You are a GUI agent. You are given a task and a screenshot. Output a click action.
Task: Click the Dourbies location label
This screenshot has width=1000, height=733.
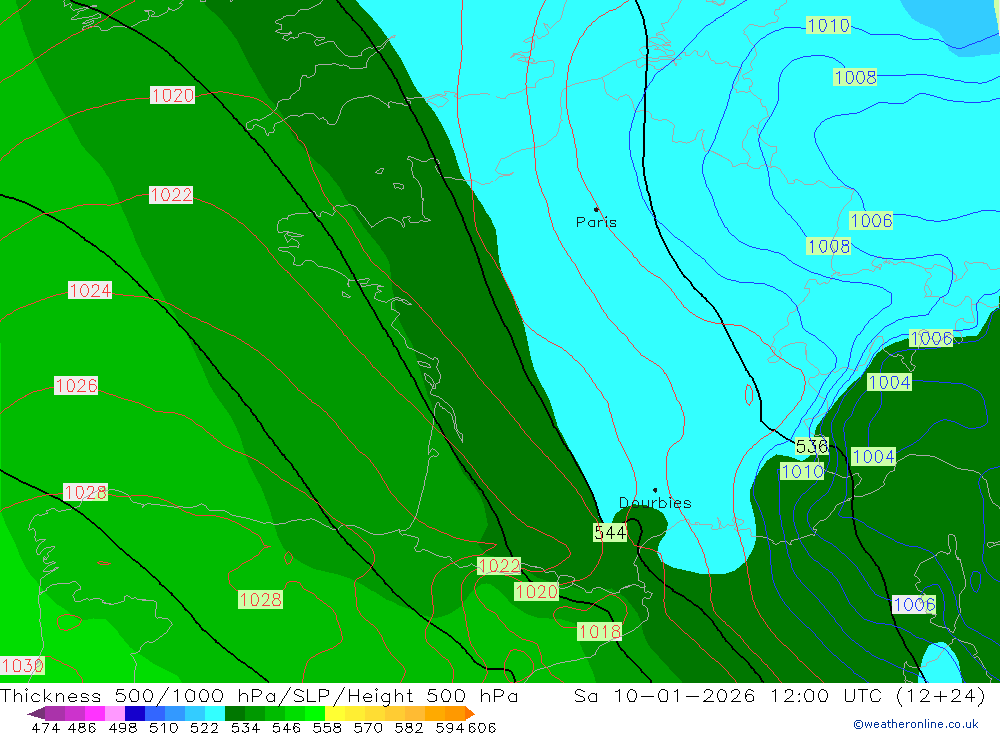click(655, 503)
